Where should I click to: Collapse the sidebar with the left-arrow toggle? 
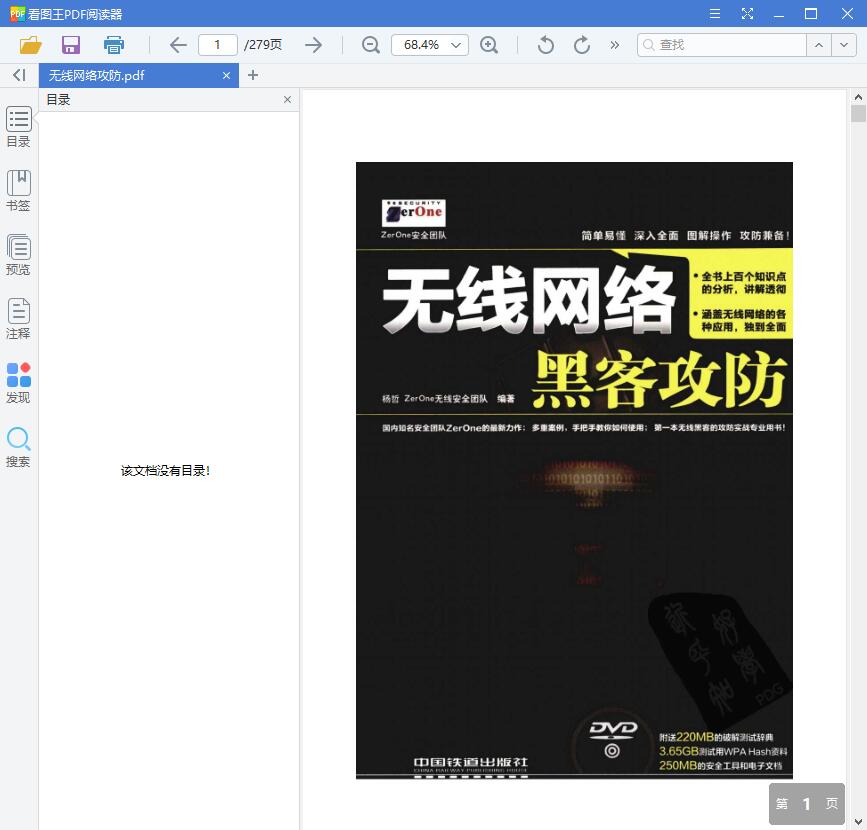coord(19,75)
